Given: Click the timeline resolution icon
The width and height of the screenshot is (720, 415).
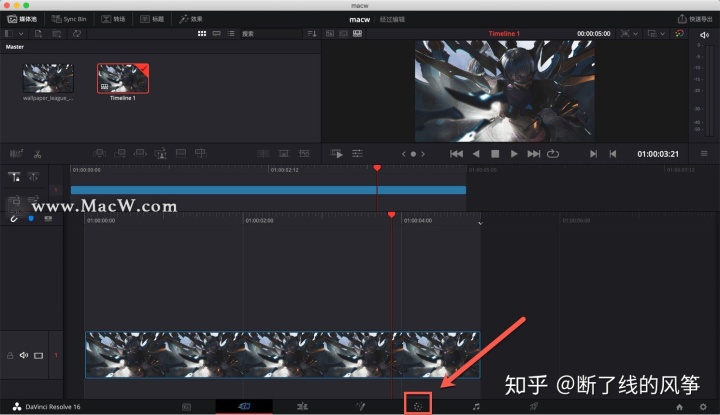Looking at the screenshot, I should (652, 34).
